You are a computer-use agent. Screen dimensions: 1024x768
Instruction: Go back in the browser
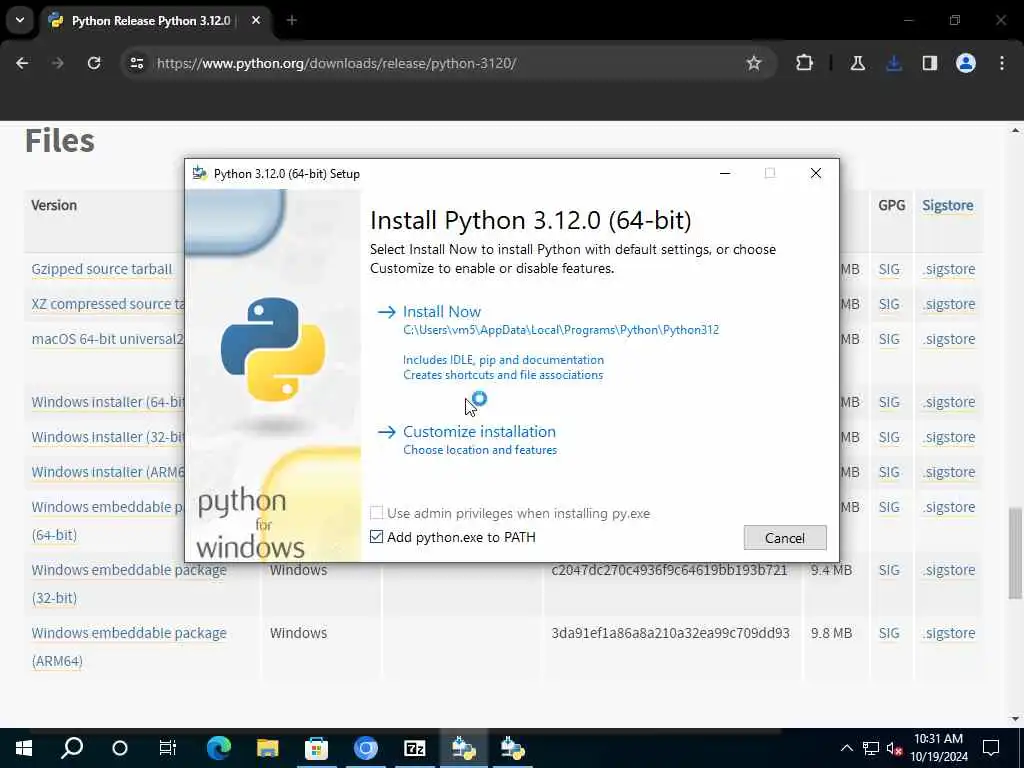click(22, 63)
